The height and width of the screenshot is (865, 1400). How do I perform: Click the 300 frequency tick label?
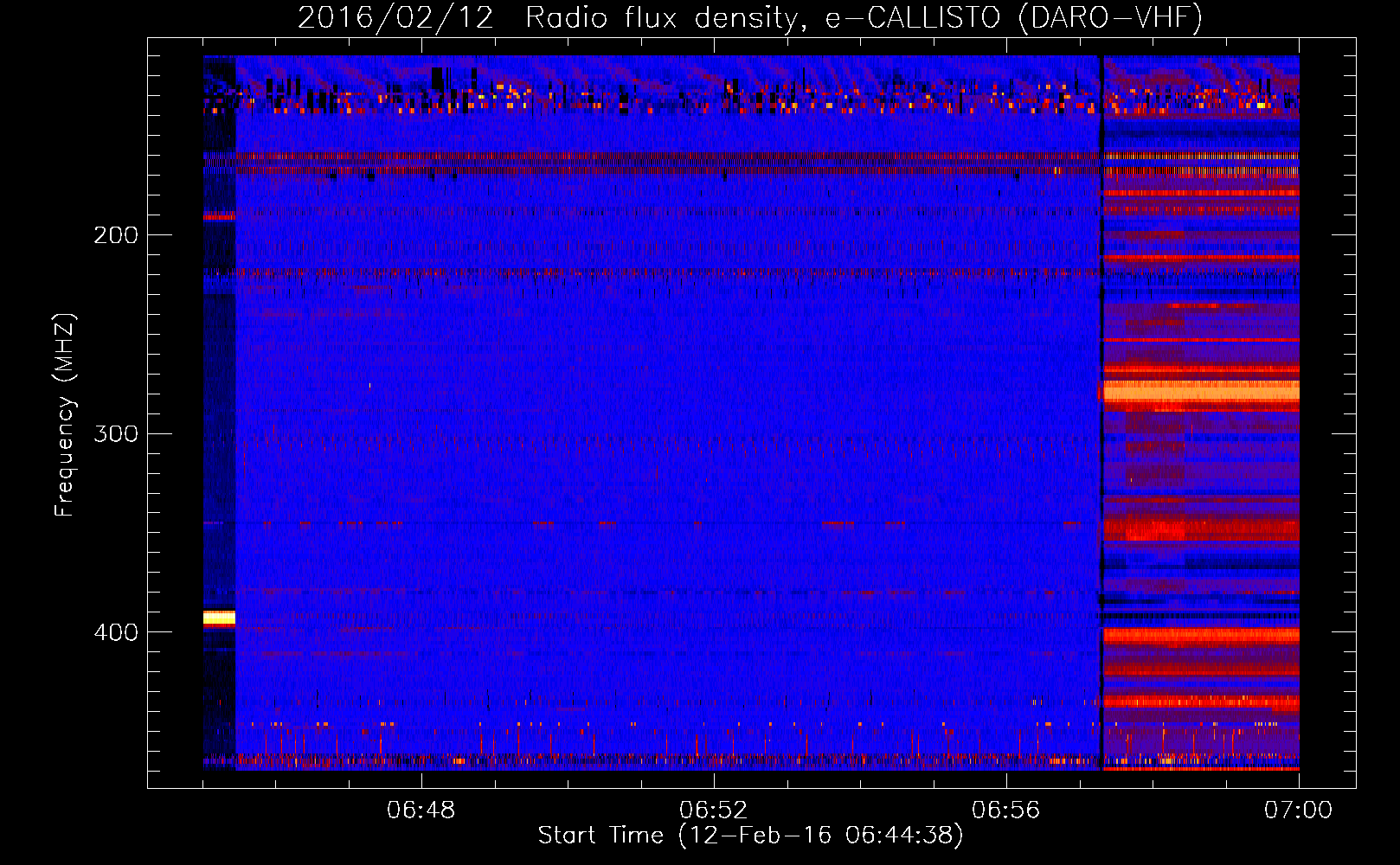[x=116, y=433]
